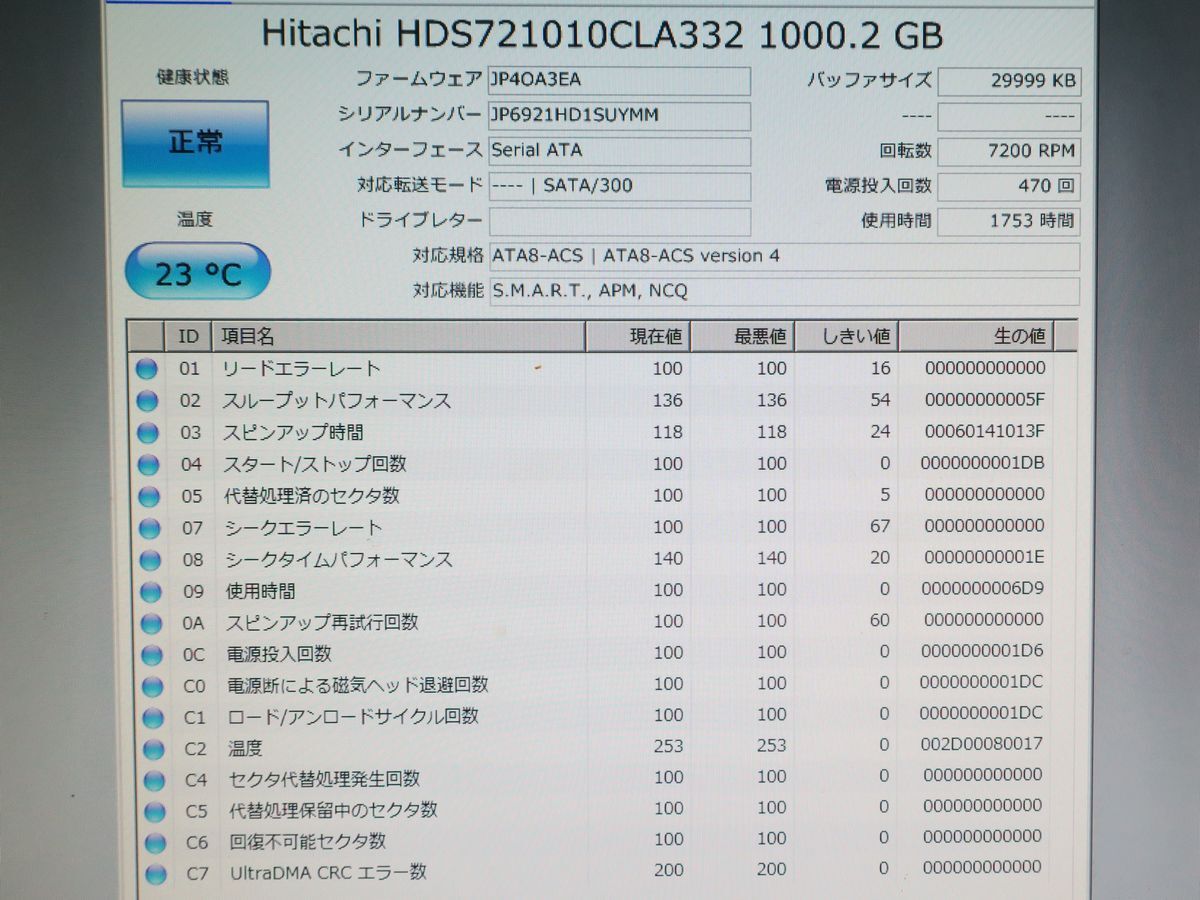Click the しきい値 column header
This screenshot has height=900, width=1200.
coord(846,336)
